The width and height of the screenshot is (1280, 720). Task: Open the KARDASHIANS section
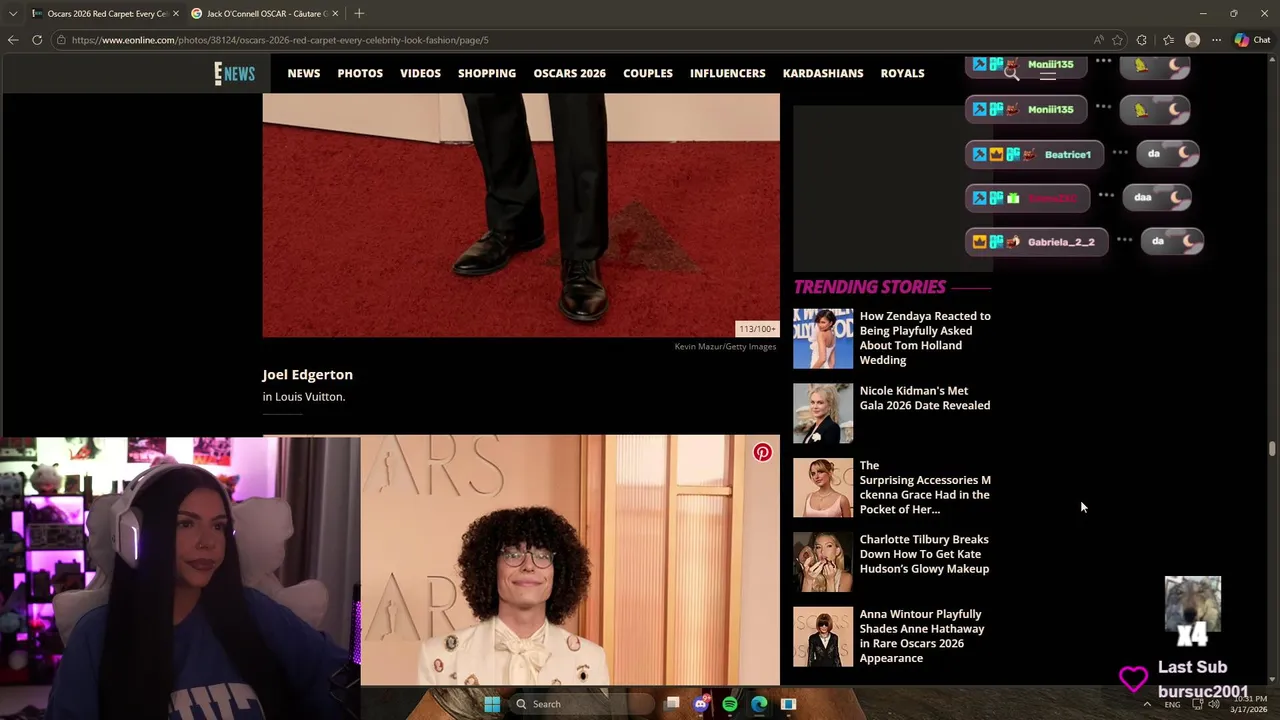tap(823, 73)
